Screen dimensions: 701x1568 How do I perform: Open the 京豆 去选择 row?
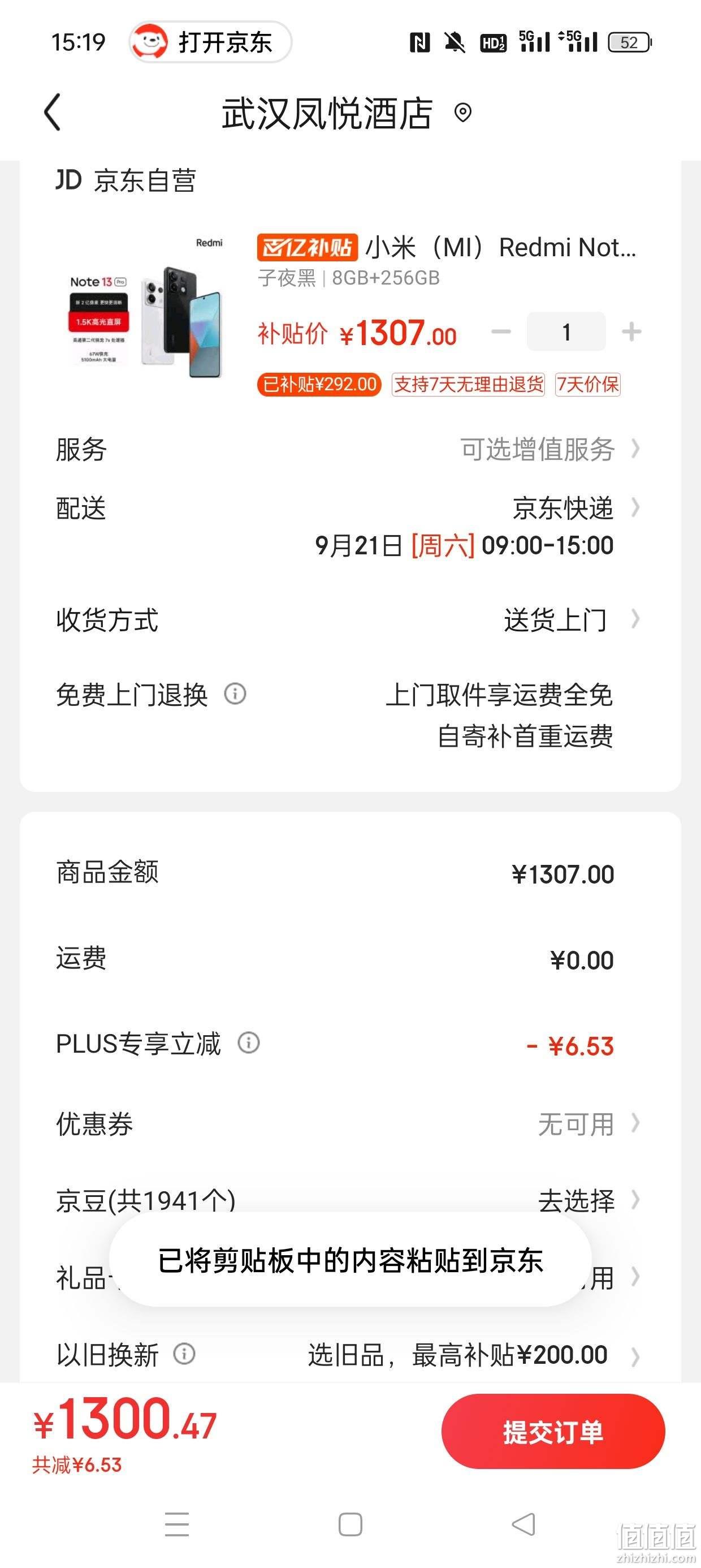tap(350, 1200)
